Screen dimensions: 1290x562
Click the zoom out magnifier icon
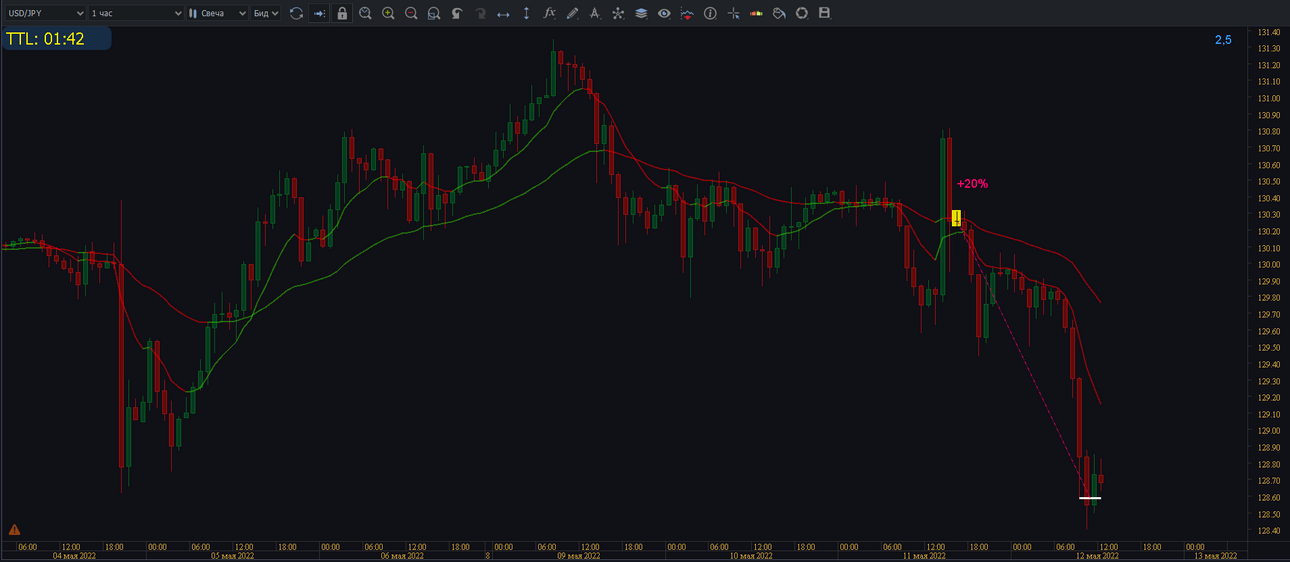click(411, 13)
